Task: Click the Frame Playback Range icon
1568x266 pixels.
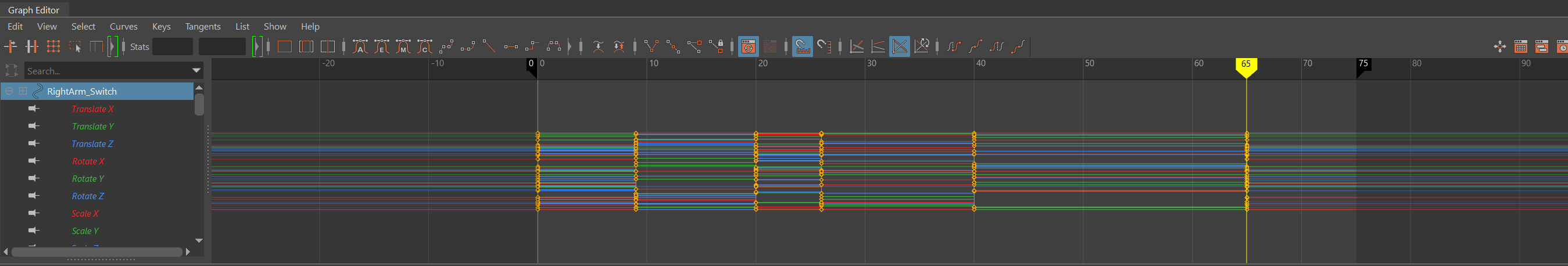Action: pyautogui.click(x=306, y=46)
